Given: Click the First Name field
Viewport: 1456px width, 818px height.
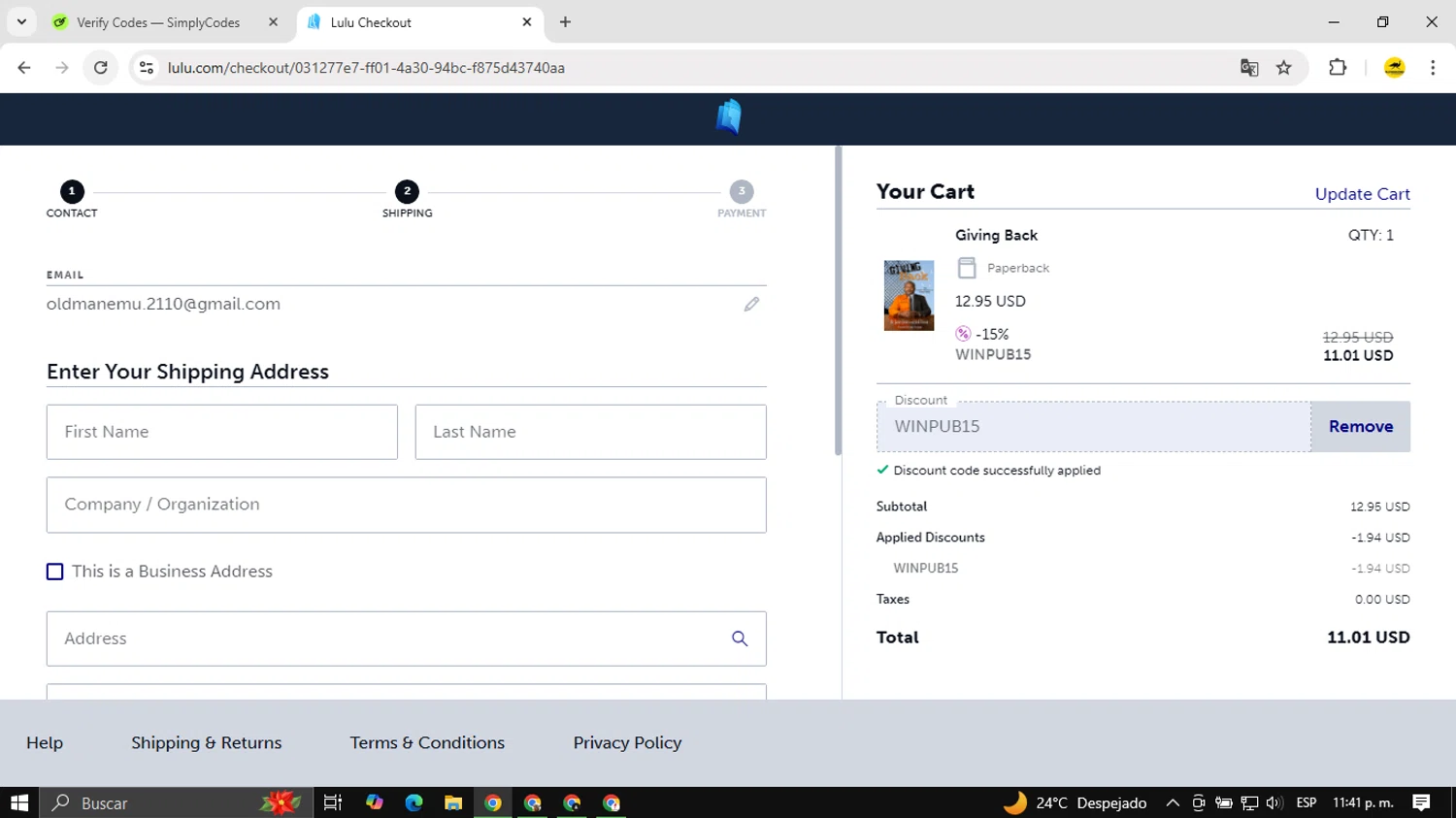Looking at the screenshot, I should [222, 432].
